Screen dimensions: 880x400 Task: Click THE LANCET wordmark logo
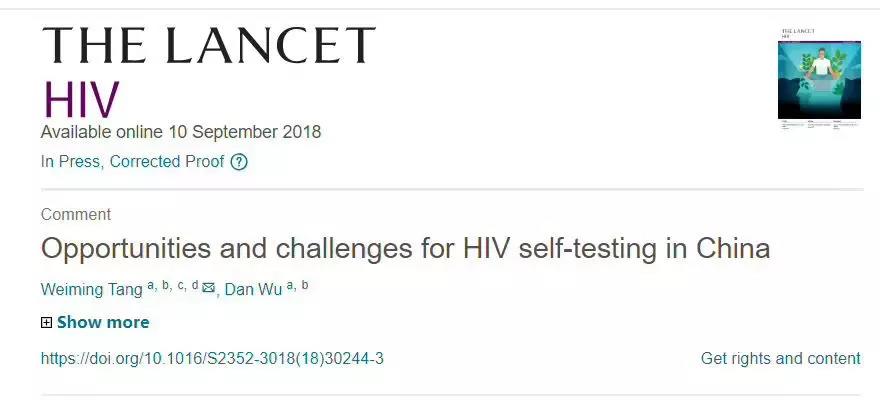click(208, 46)
